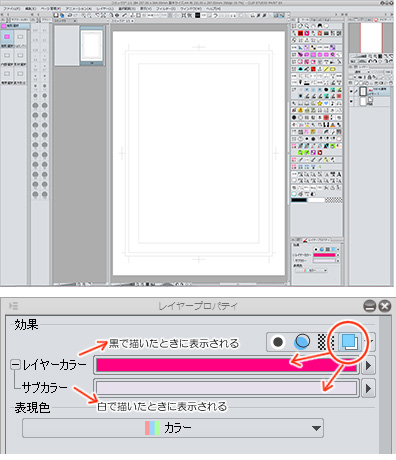Viewport: 396px width, 460px height.
Task: Select the yellow star sub tool icon
Action: 320,103
